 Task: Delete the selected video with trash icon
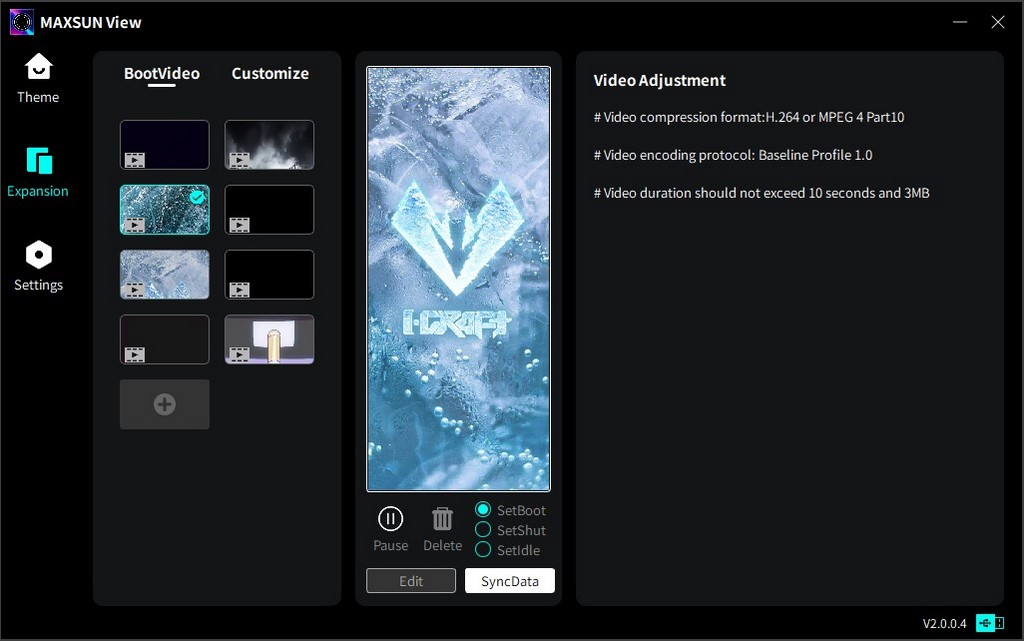pyautogui.click(x=442, y=529)
